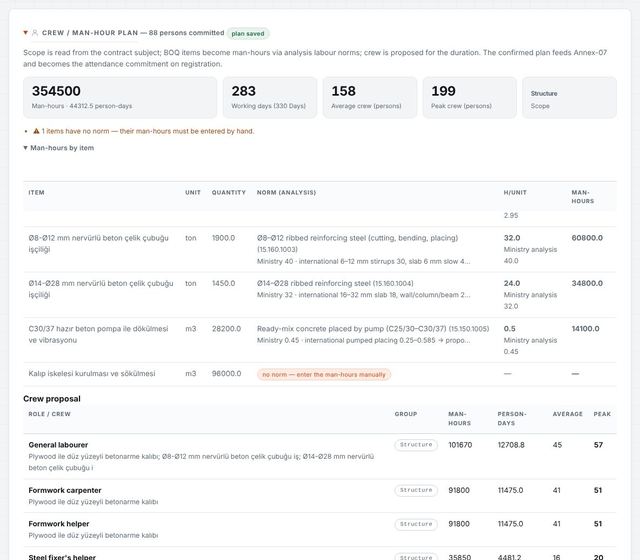Click the Ø8-Ø12 ribbed reinforcing steel norm text

pyautogui.click(x=358, y=243)
